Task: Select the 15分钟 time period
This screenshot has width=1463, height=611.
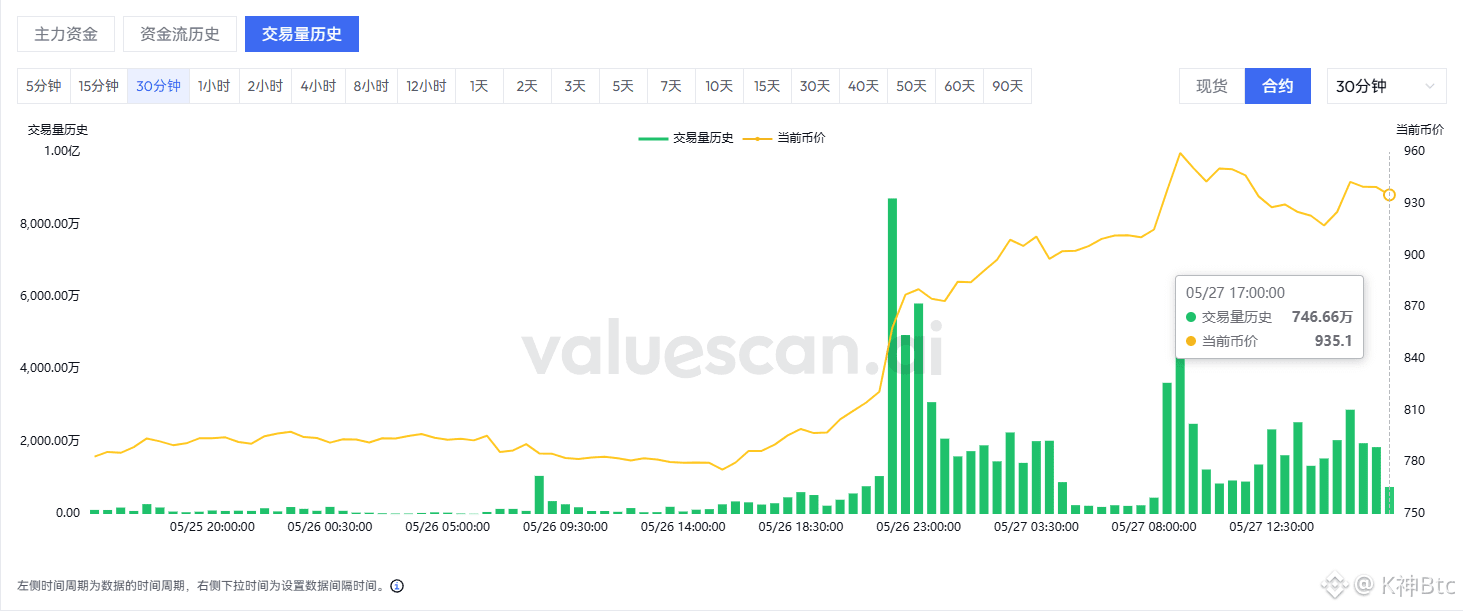Action: 98,86
